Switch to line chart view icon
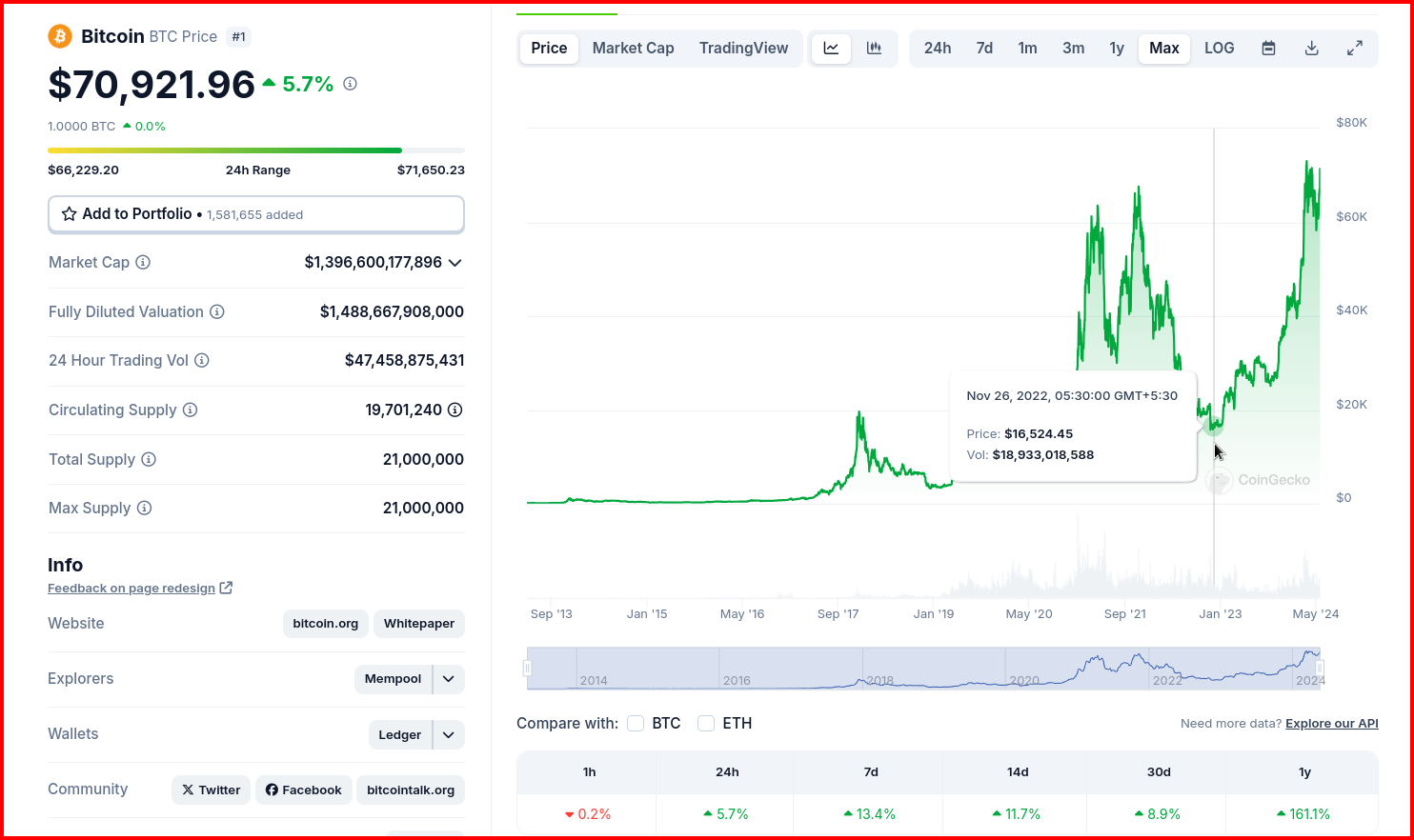1414x840 pixels. click(x=831, y=49)
